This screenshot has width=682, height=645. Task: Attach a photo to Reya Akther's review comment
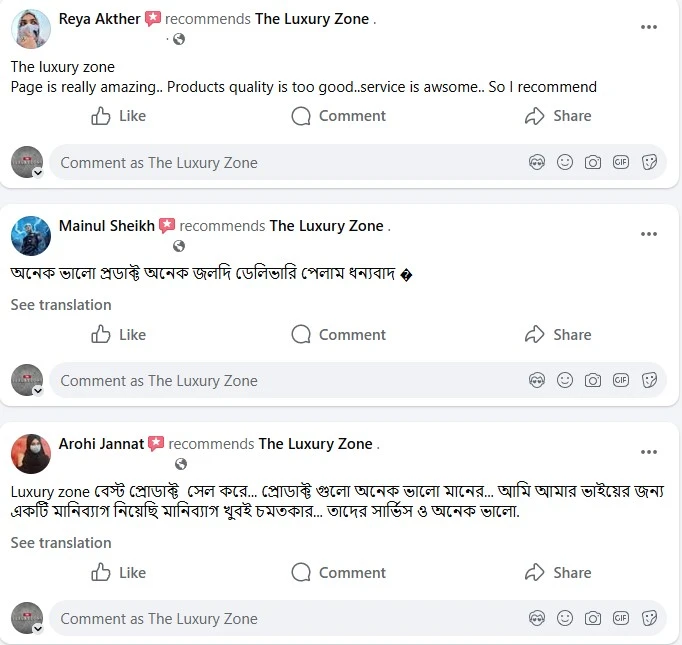[x=593, y=162]
